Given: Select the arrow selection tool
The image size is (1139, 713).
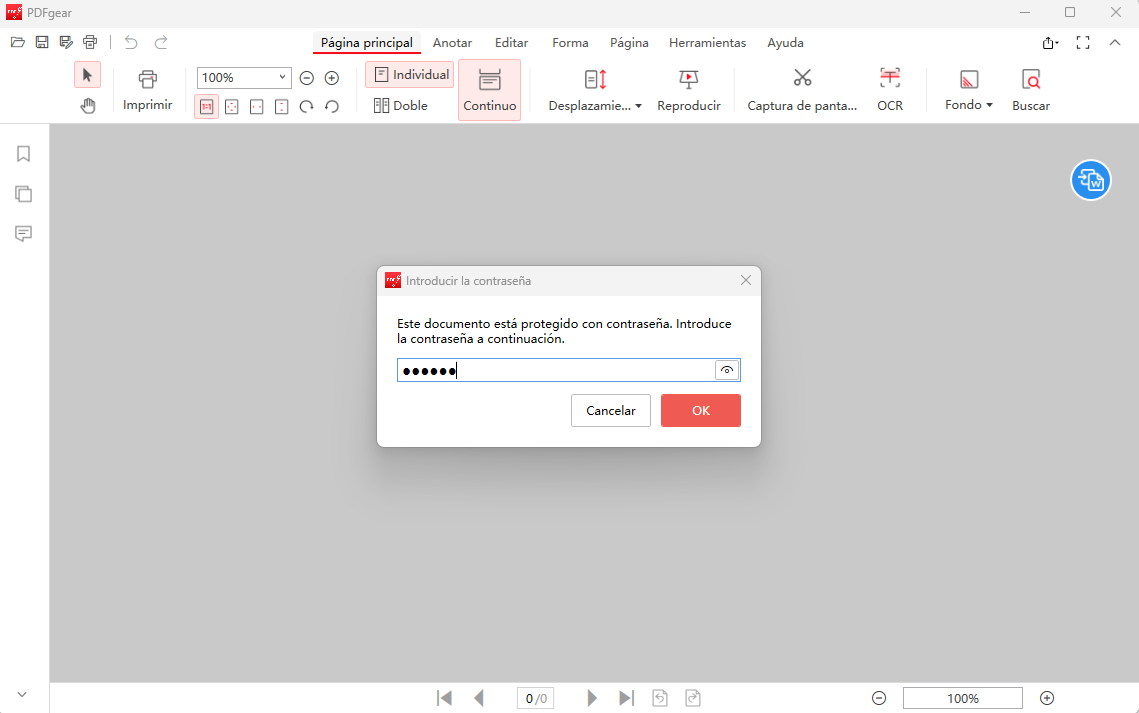Looking at the screenshot, I should click(x=87, y=74).
